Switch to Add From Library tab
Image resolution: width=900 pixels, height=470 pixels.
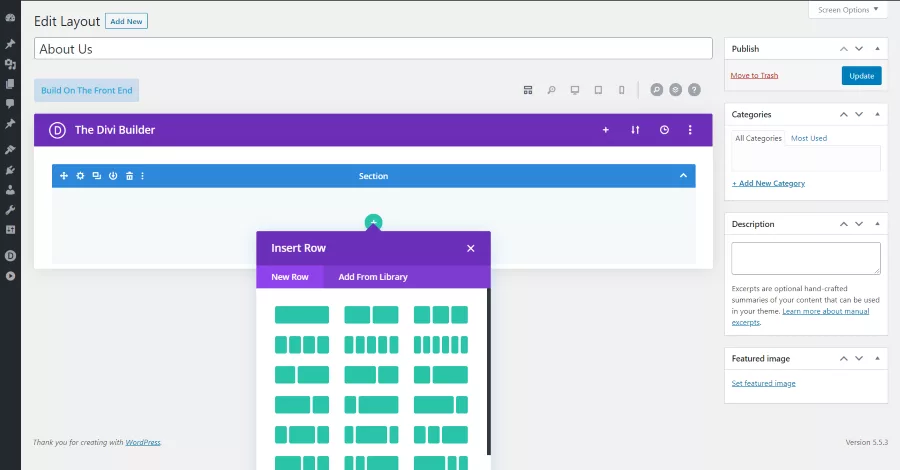coord(373,277)
